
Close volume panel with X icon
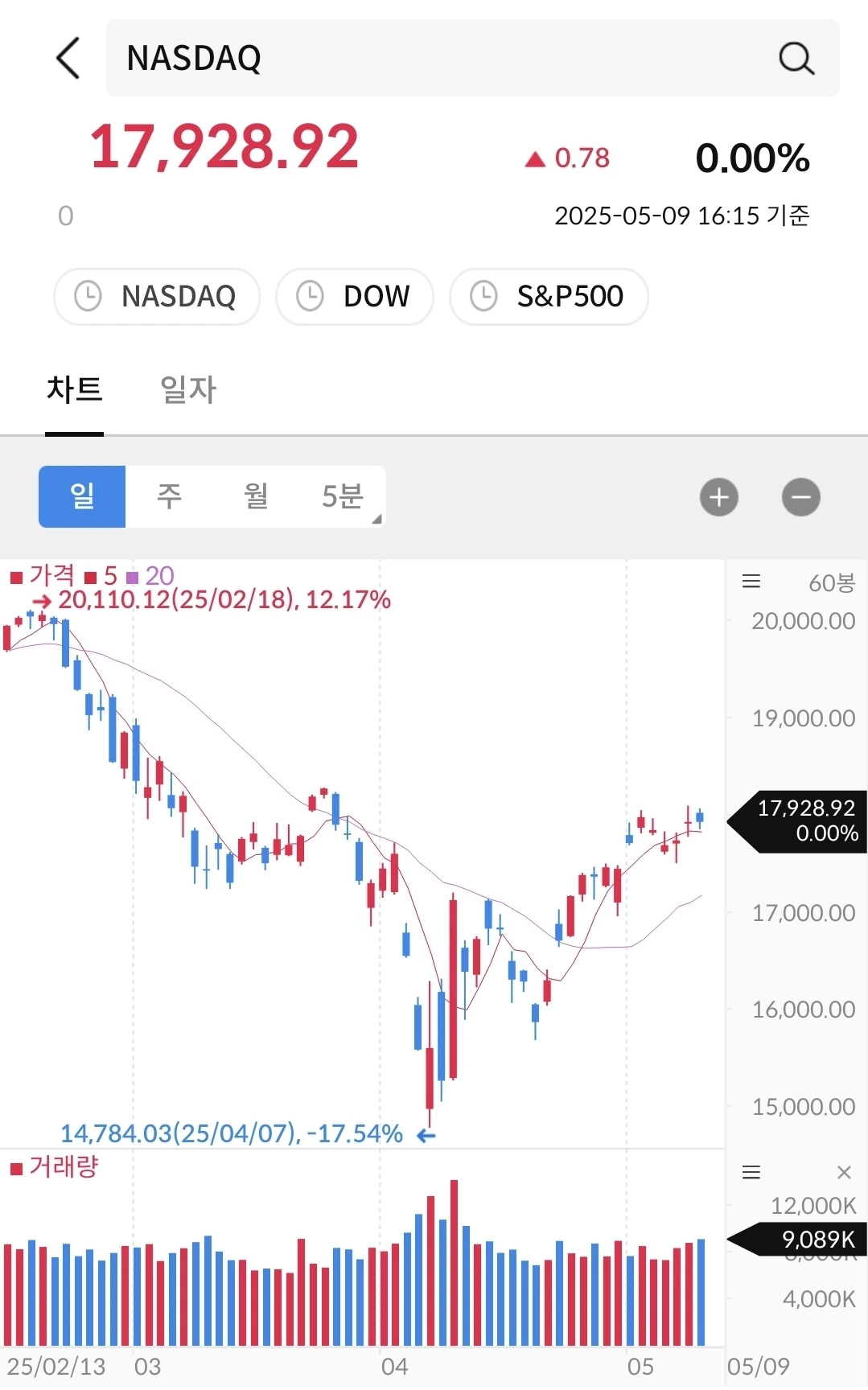coord(844,1172)
